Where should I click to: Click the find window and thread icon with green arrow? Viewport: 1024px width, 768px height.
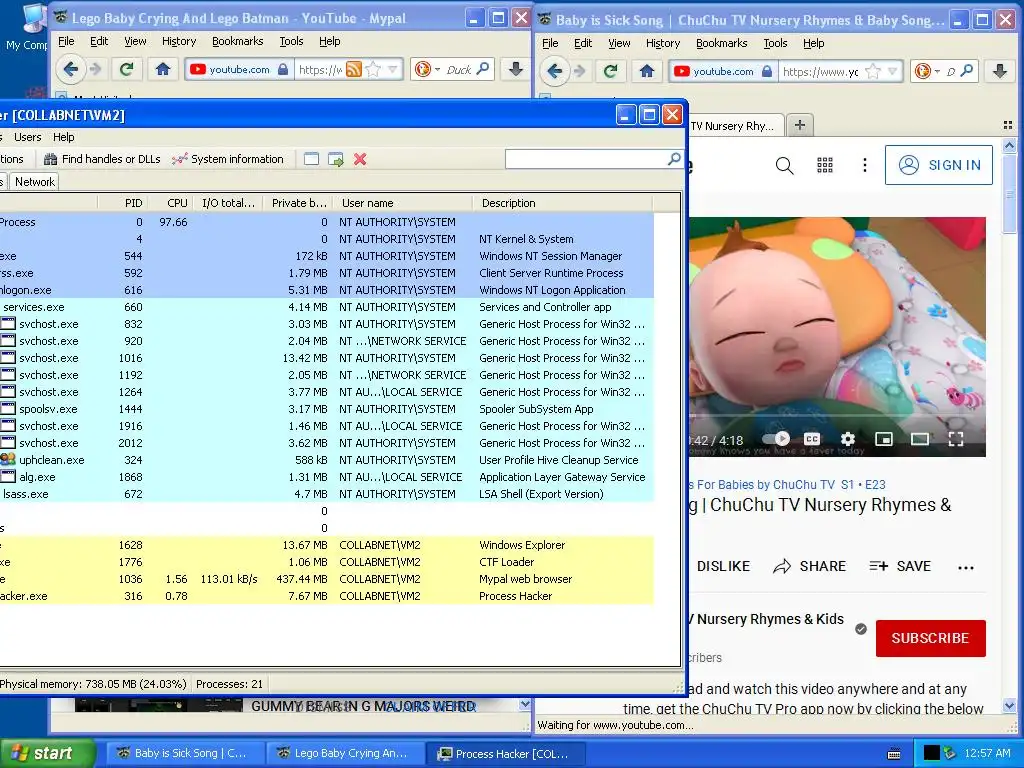(336, 159)
